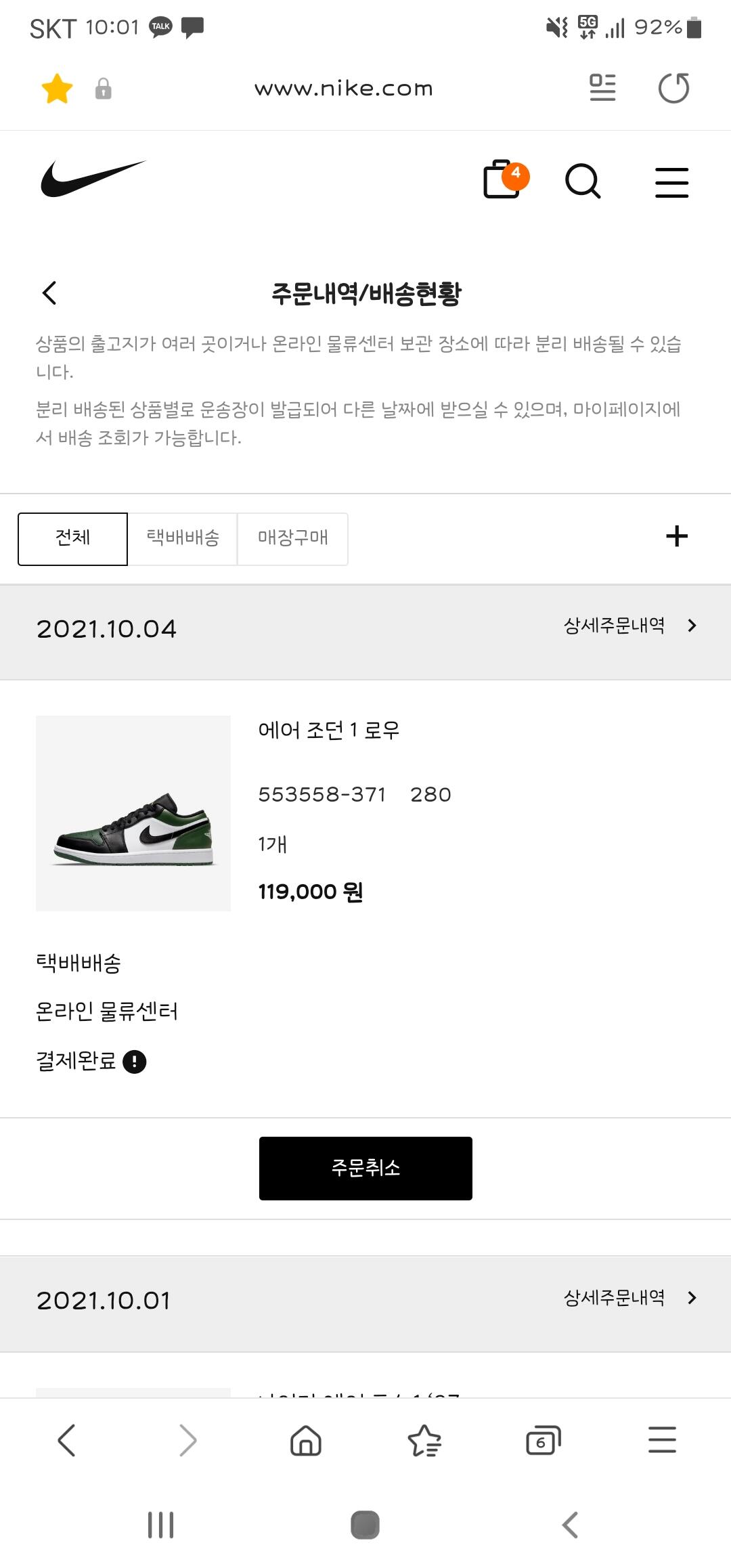Tap the yellow bookmark star icon
The width and height of the screenshot is (731, 1568).
[57, 89]
